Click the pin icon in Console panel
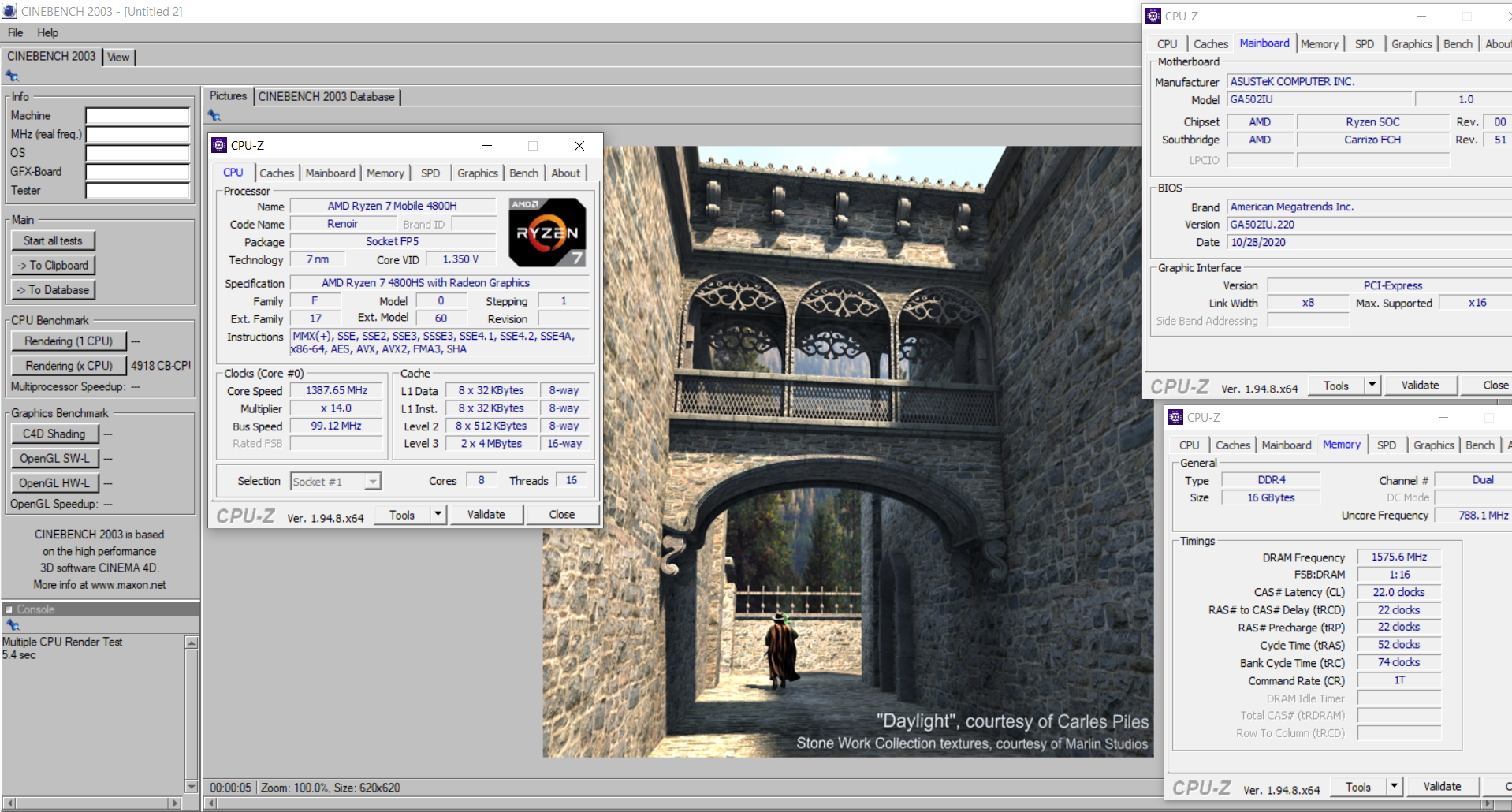Image resolution: width=1512 pixels, height=812 pixels. point(12,624)
